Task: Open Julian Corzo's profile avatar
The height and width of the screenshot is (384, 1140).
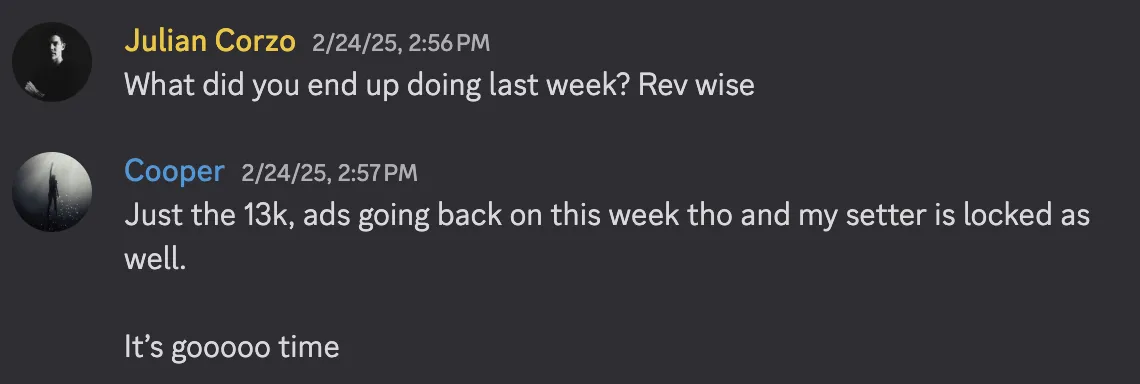Action: (x=52, y=62)
